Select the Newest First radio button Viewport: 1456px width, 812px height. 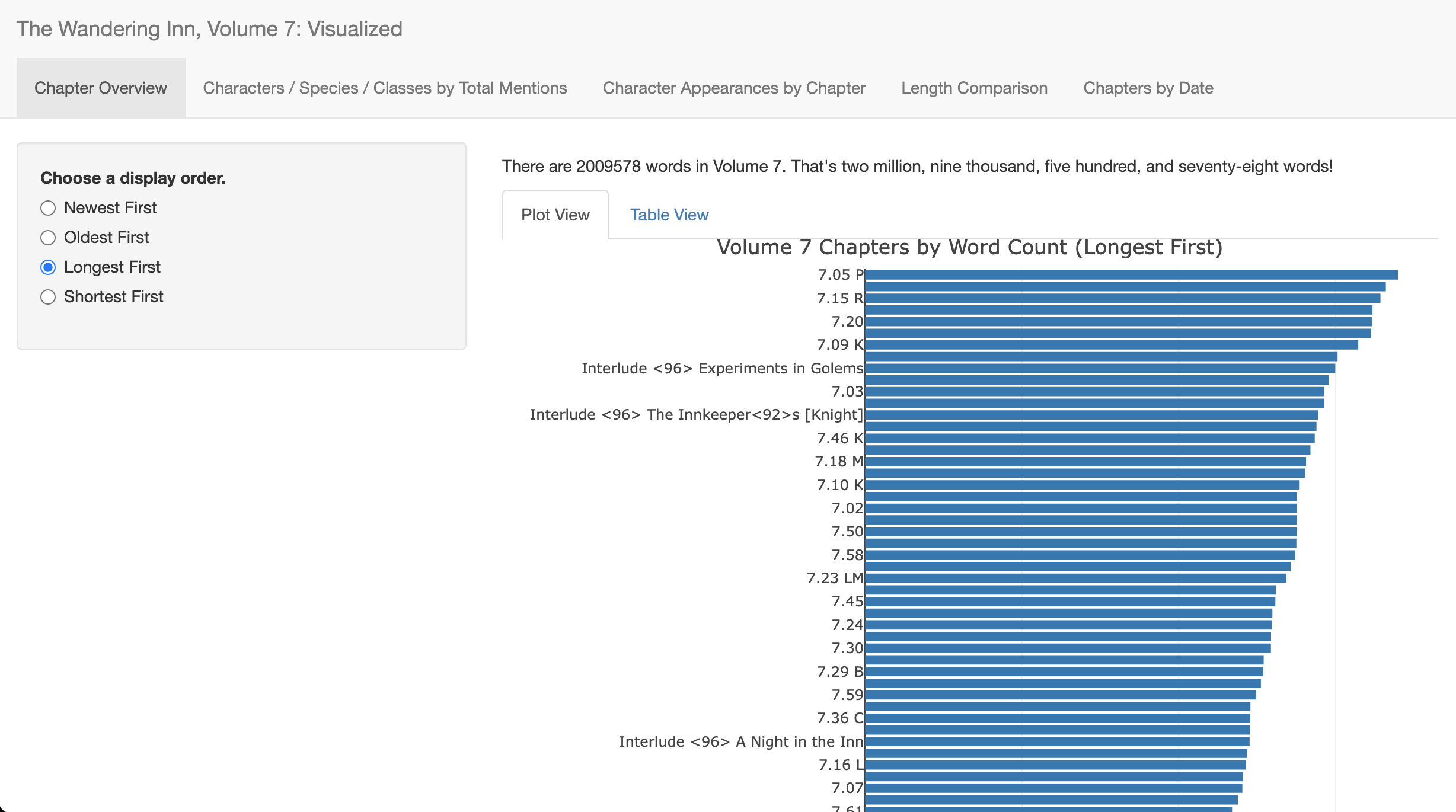tap(48, 208)
